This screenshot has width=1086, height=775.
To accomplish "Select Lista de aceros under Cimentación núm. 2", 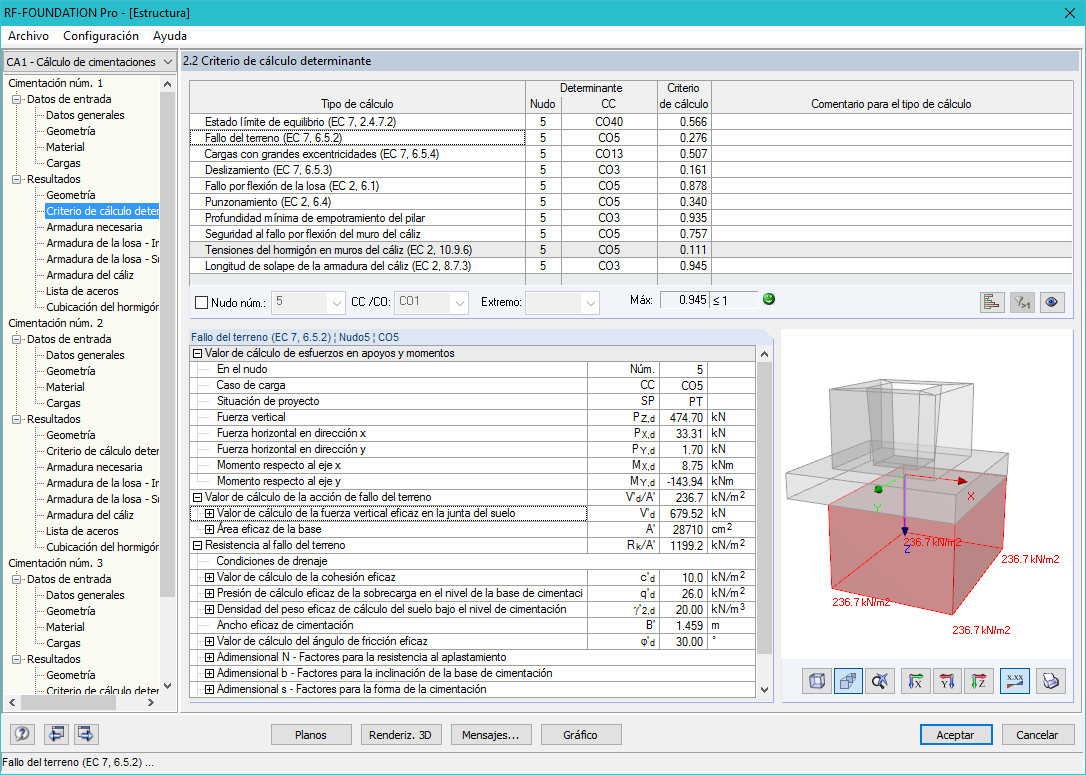I will pyautogui.click(x=82, y=531).
